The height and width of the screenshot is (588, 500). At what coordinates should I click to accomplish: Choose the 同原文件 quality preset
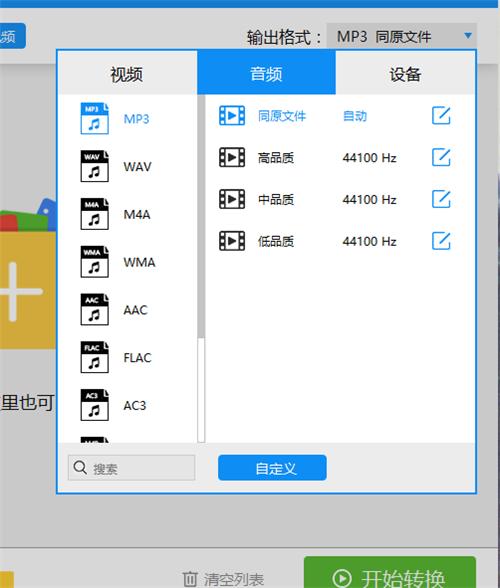point(282,116)
